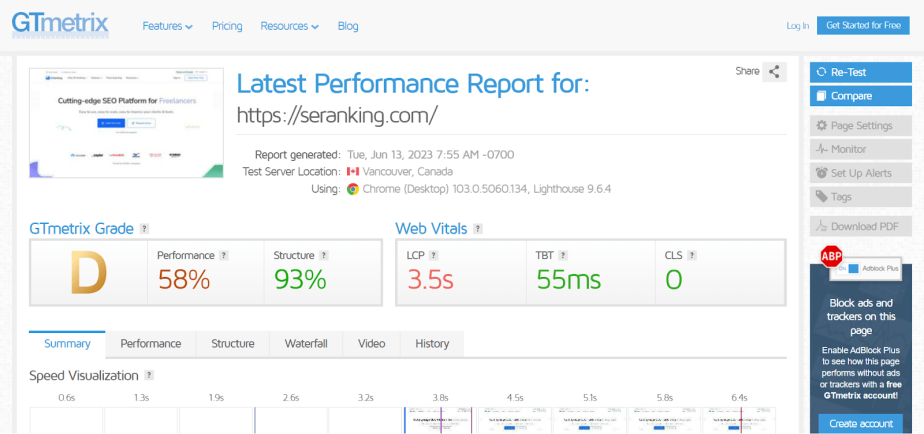Click the TBT help question mark

point(563,255)
